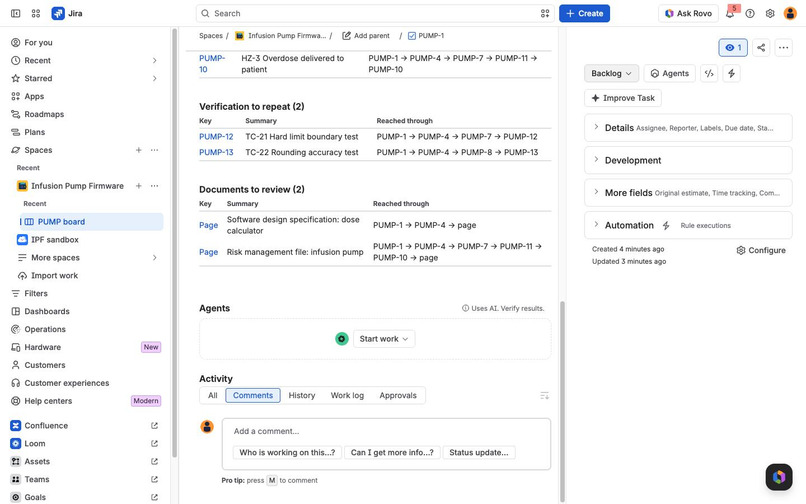This screenshot has width=806, height=504.
Task: Click the Ask Rovo button
Action: [688, 13]
